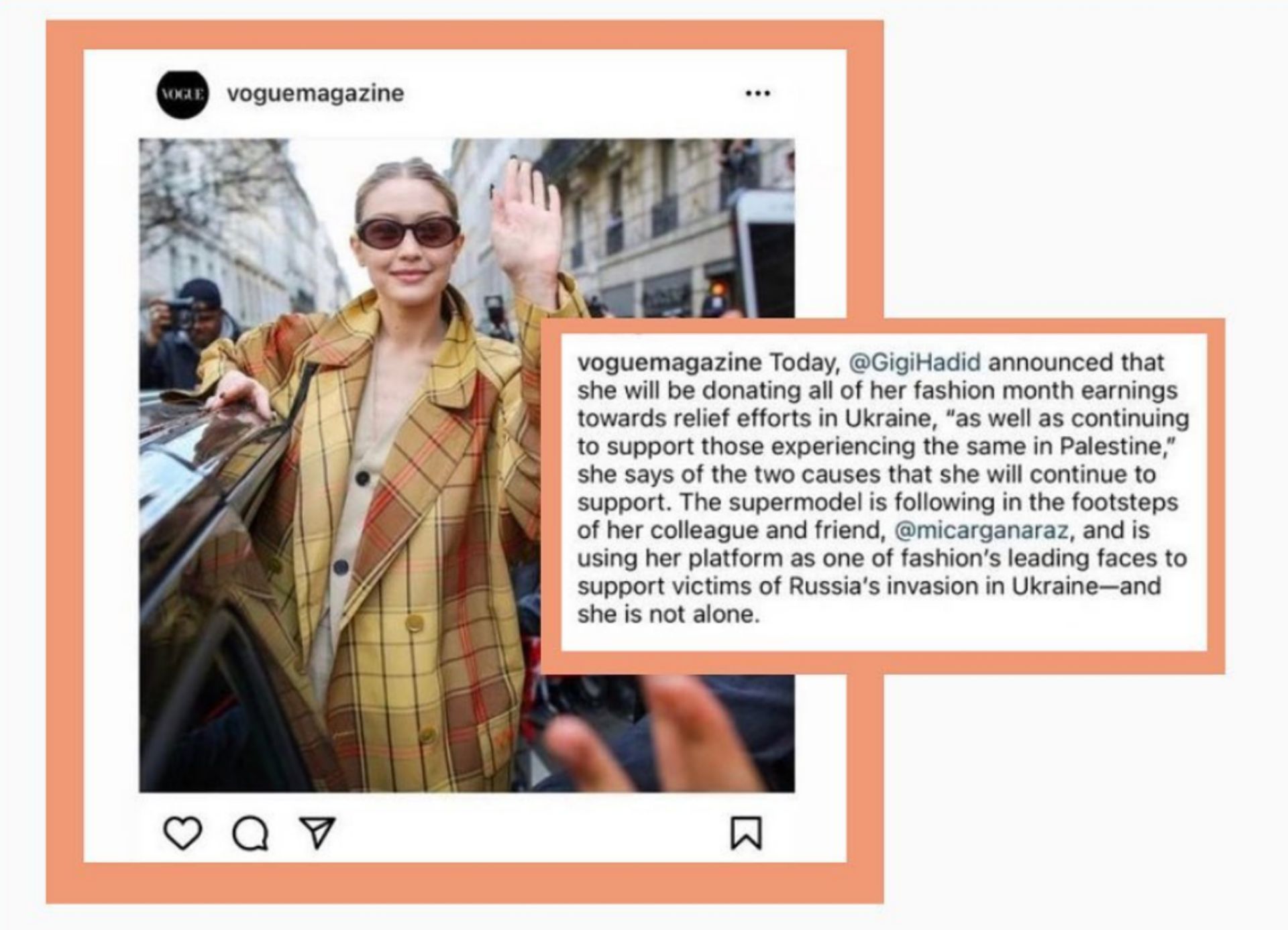Open the three-dot more options menu
Viewport: 1288px width, 930px height.
coord(758,93)
